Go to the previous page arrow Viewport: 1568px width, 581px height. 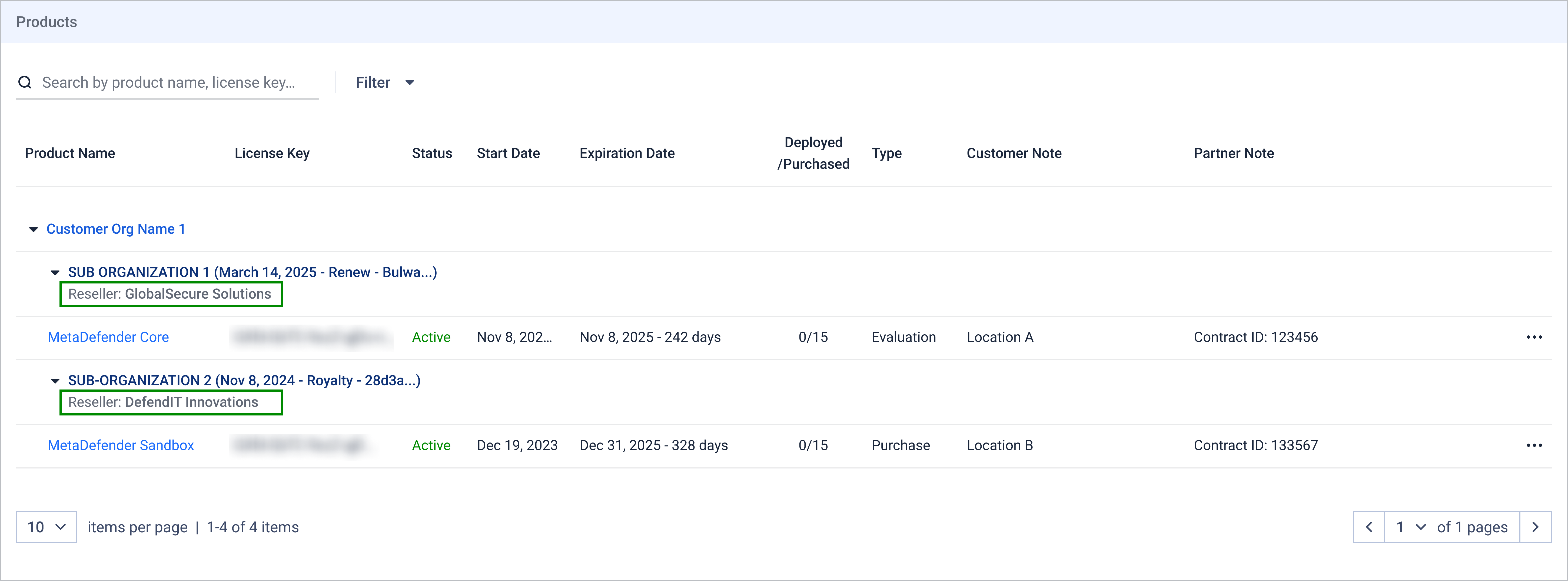[x=1369, y=527]
